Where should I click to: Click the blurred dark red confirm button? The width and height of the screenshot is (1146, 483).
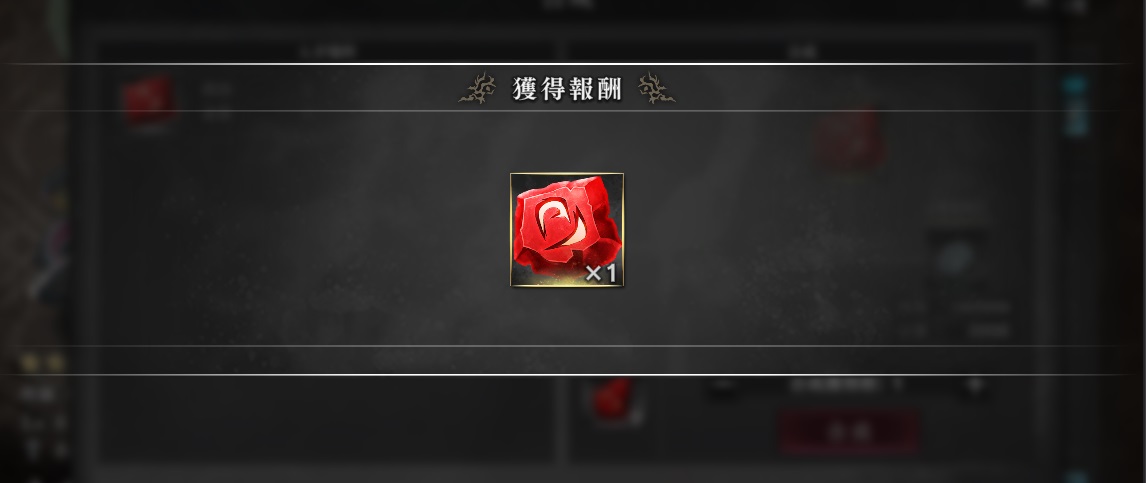(x=849, y=432)
